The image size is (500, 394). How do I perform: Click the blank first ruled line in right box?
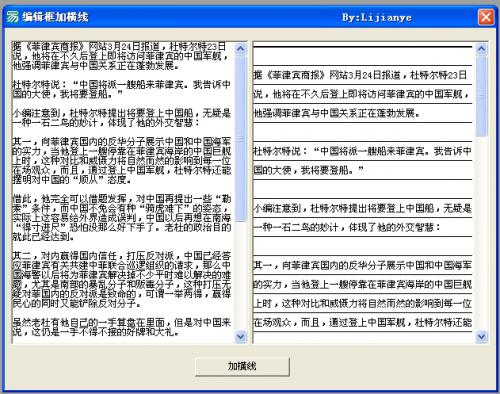(x=363, y=56)
